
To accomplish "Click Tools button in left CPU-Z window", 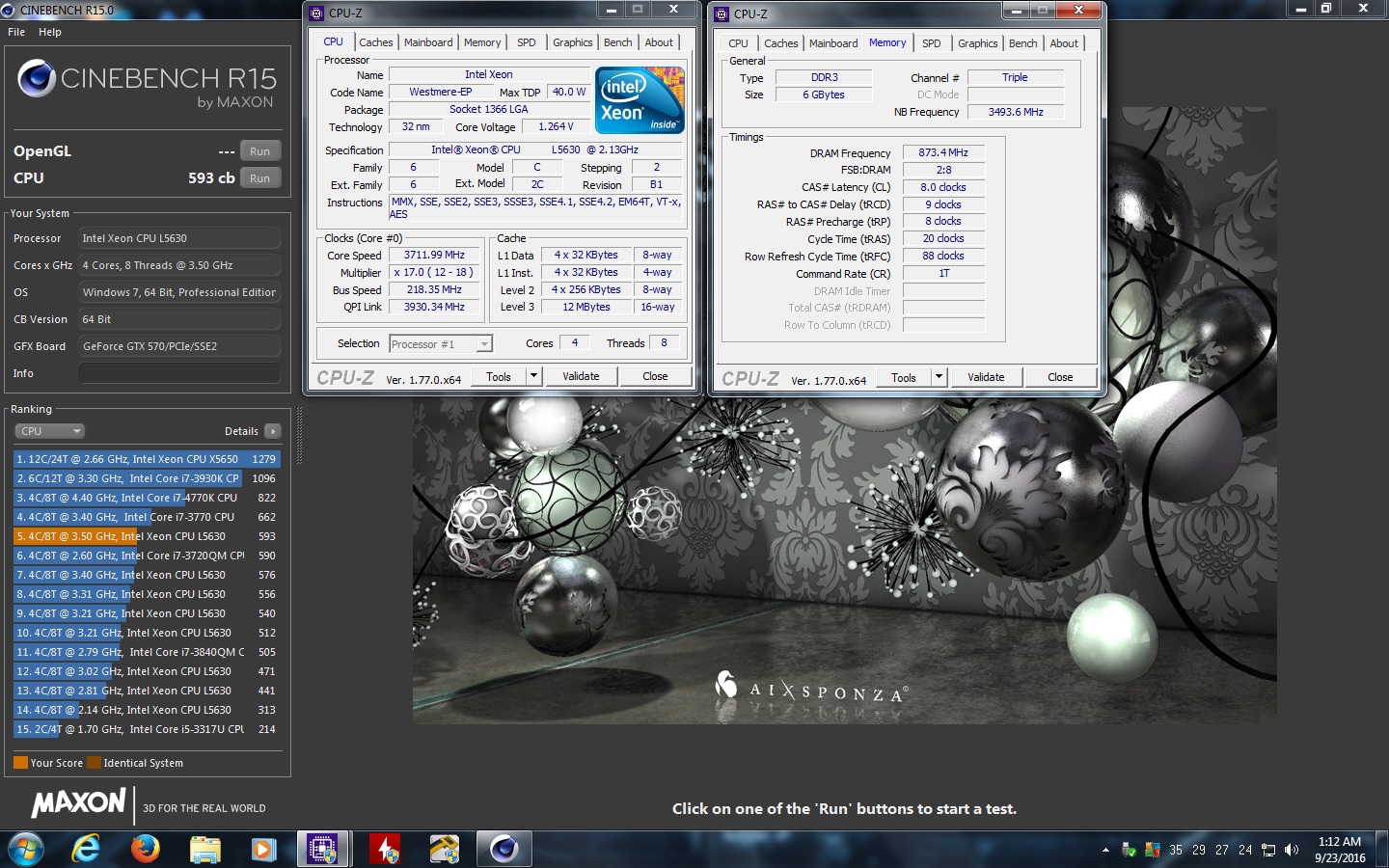I will [499, 376].
